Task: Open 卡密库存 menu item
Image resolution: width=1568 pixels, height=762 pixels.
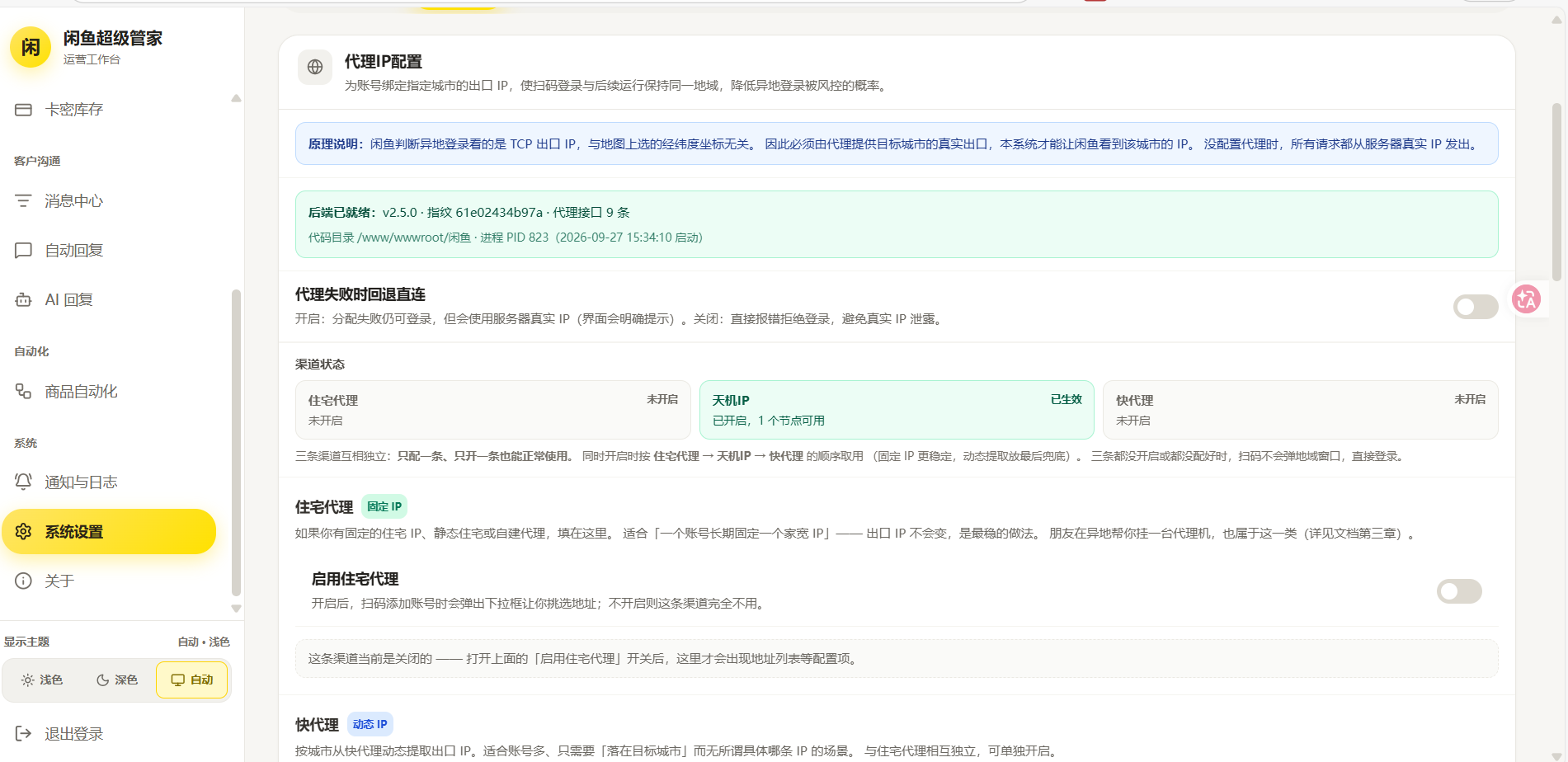Action: [109, 110]
